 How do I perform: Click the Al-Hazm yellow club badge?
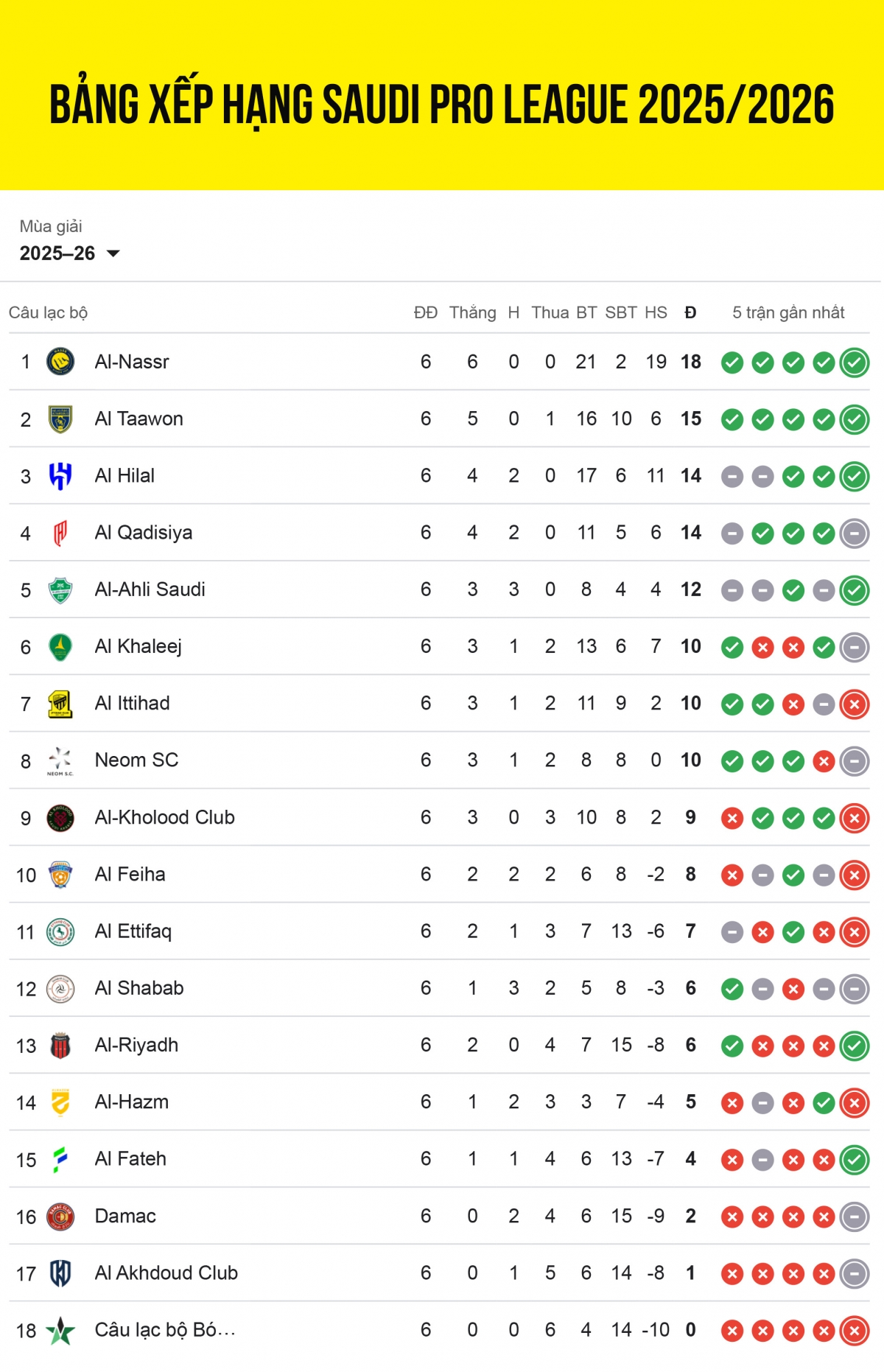click(x=60, y=1102)
